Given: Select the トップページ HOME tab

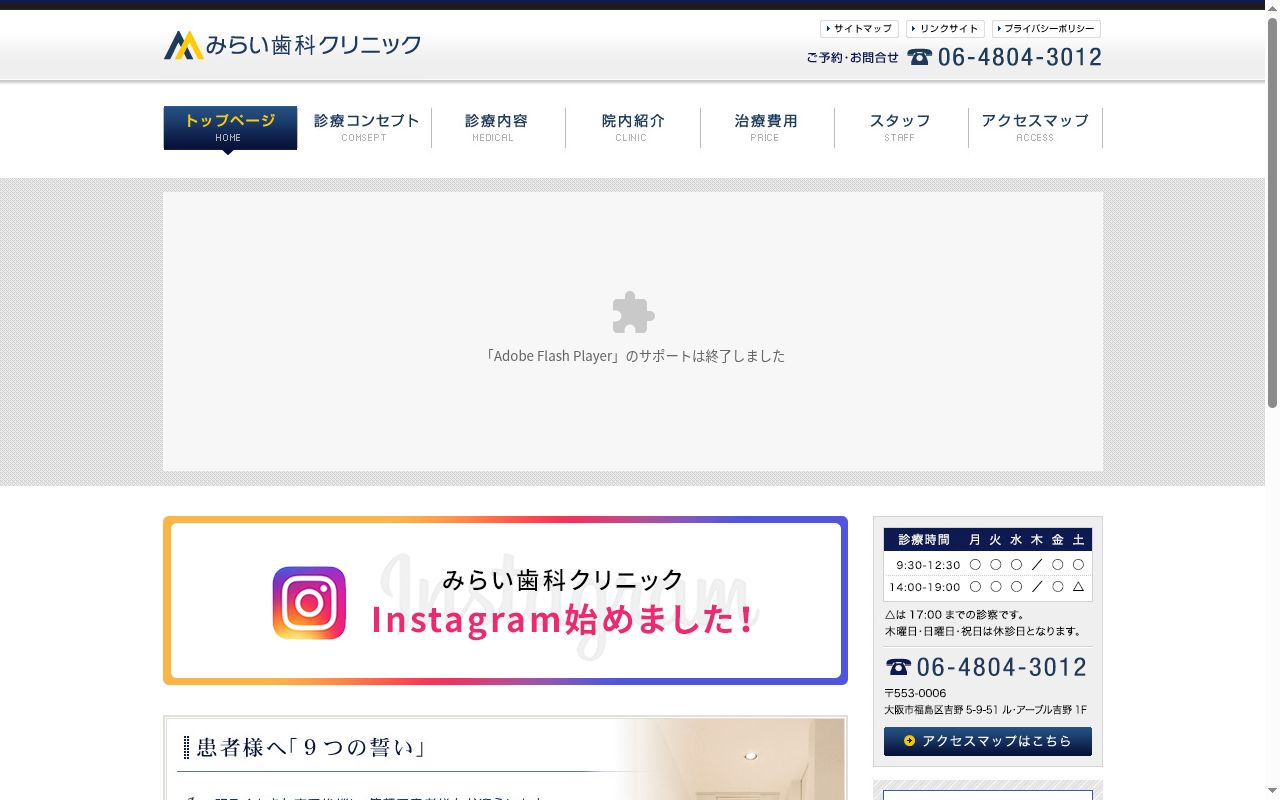Looking at the screenshot, I should point(230,128).
